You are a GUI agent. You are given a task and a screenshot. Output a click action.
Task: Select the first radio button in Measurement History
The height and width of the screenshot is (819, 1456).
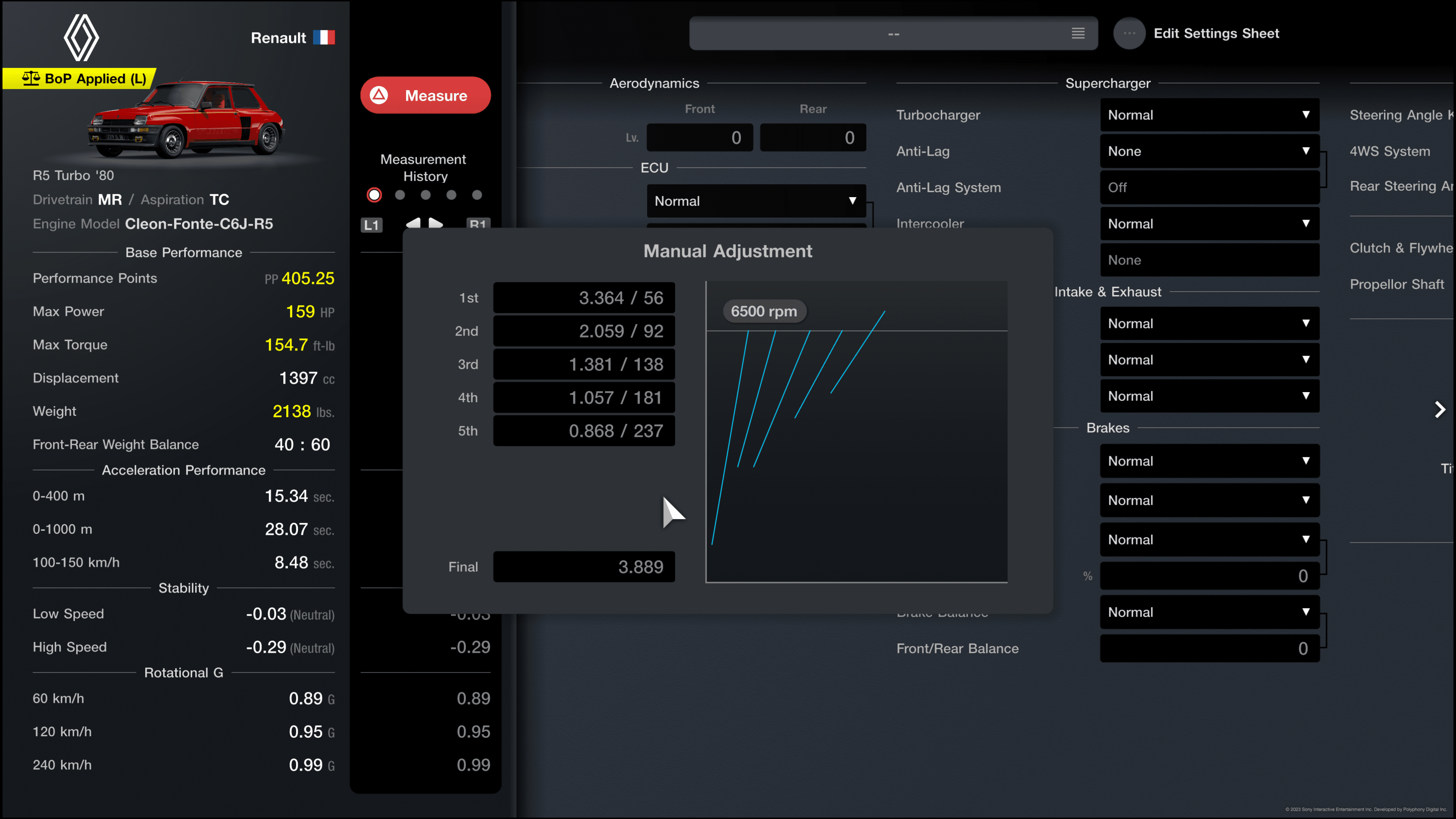[x=373, y=195]
